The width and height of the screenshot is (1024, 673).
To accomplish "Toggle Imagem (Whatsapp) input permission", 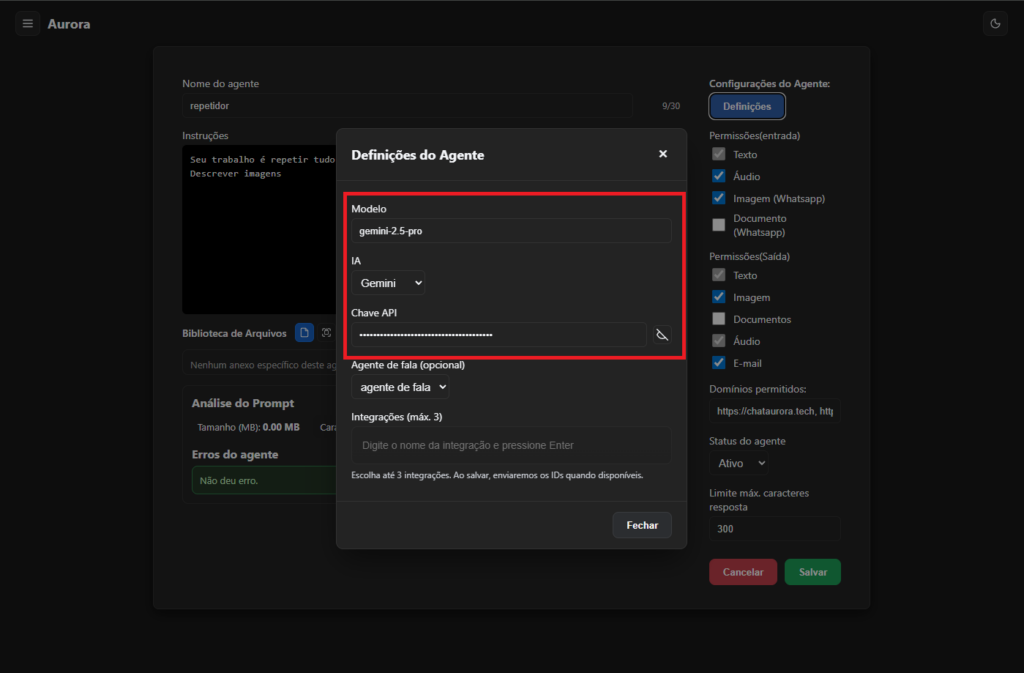I will tap(718, 198).
